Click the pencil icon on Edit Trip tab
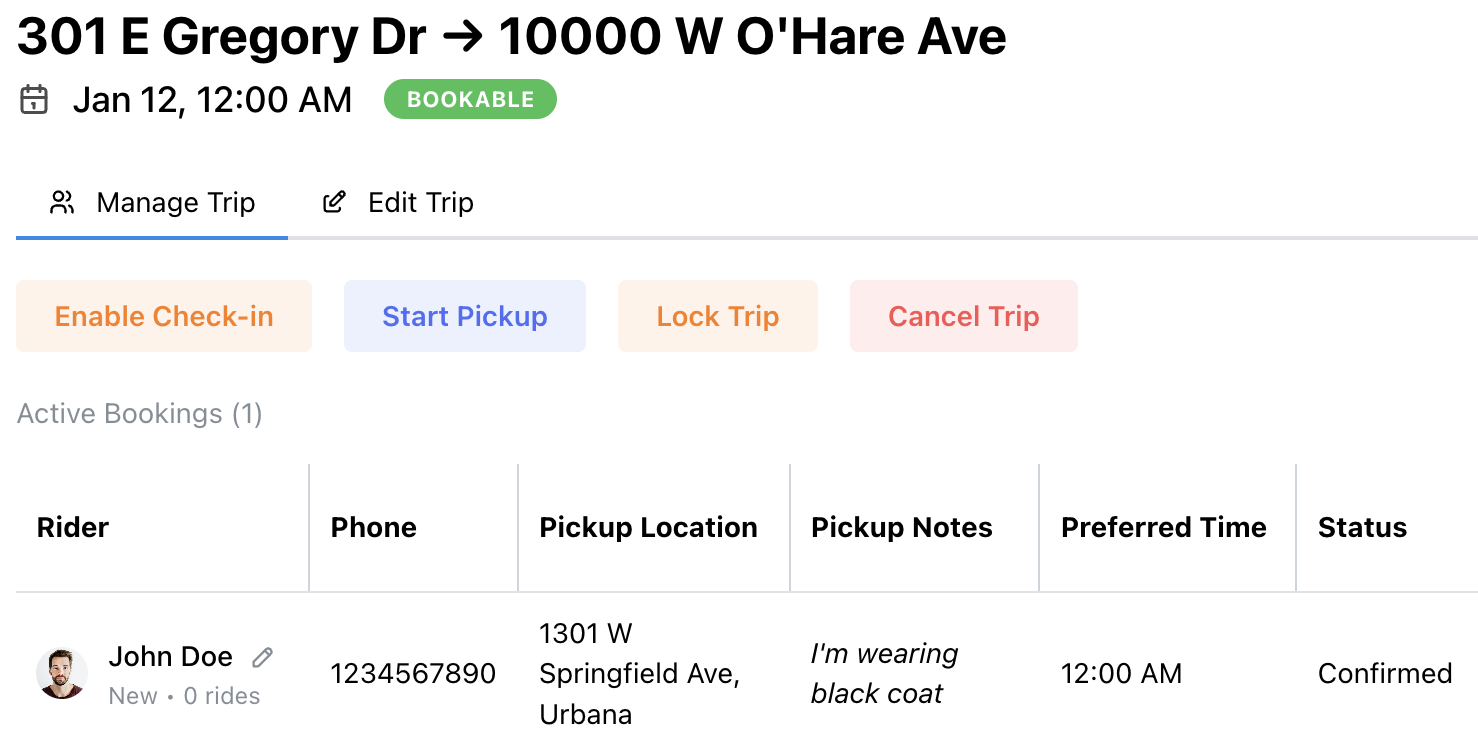This screenshot has height=756, width=1478. point(333,202)
